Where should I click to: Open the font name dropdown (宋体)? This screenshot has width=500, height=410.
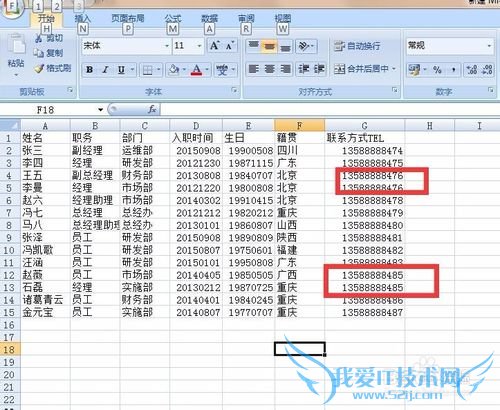pyautogui.click(x=167, y=46)
